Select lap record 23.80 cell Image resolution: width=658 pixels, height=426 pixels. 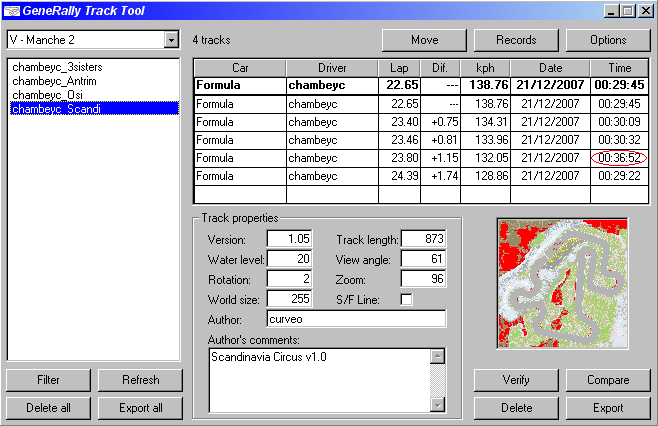click(400, 158)
